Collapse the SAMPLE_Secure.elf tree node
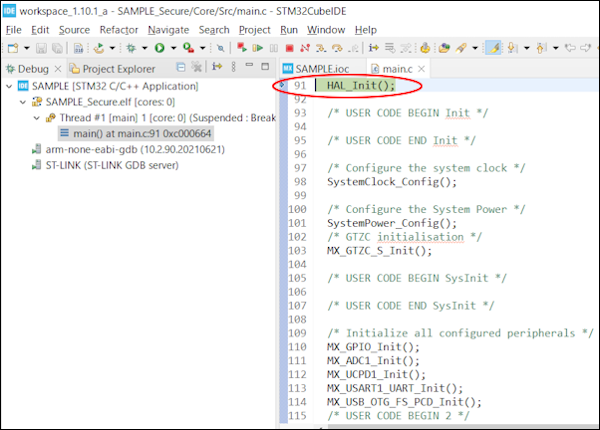Image resolution: width=600 pixels, height=430 pixels. (22, 102)
